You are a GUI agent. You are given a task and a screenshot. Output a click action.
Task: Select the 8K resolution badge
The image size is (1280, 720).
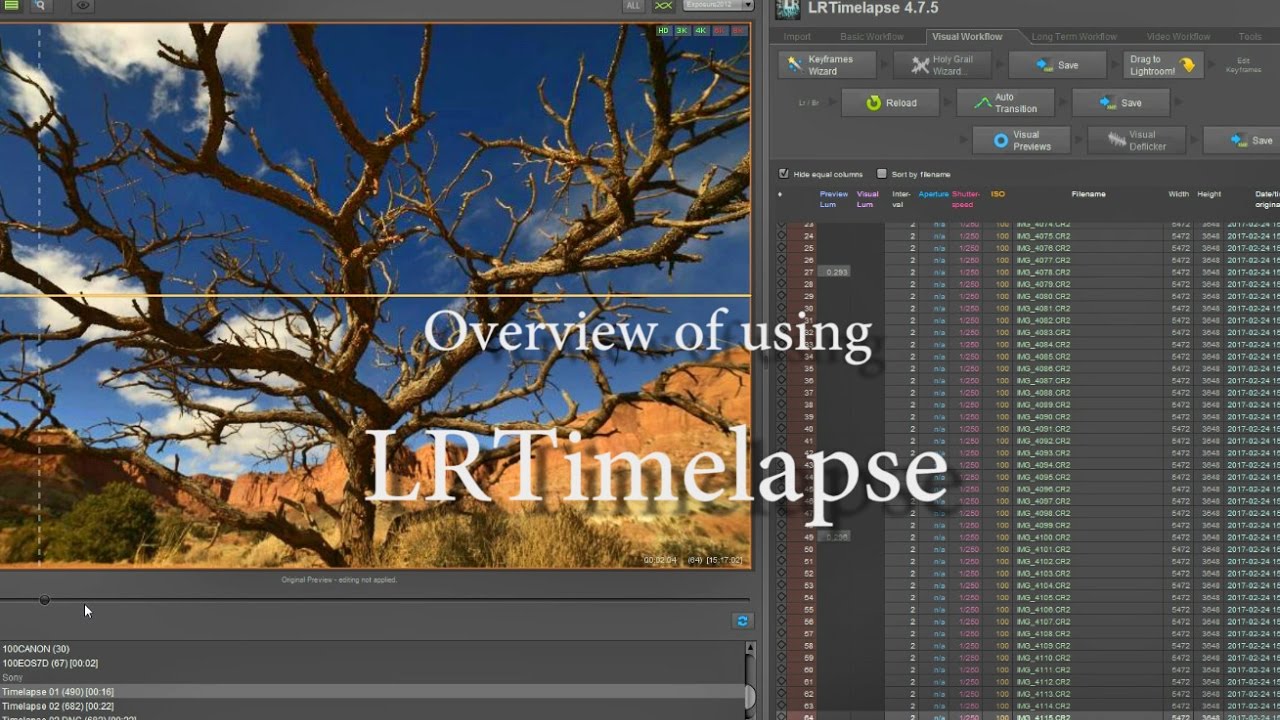coord(738,31)
